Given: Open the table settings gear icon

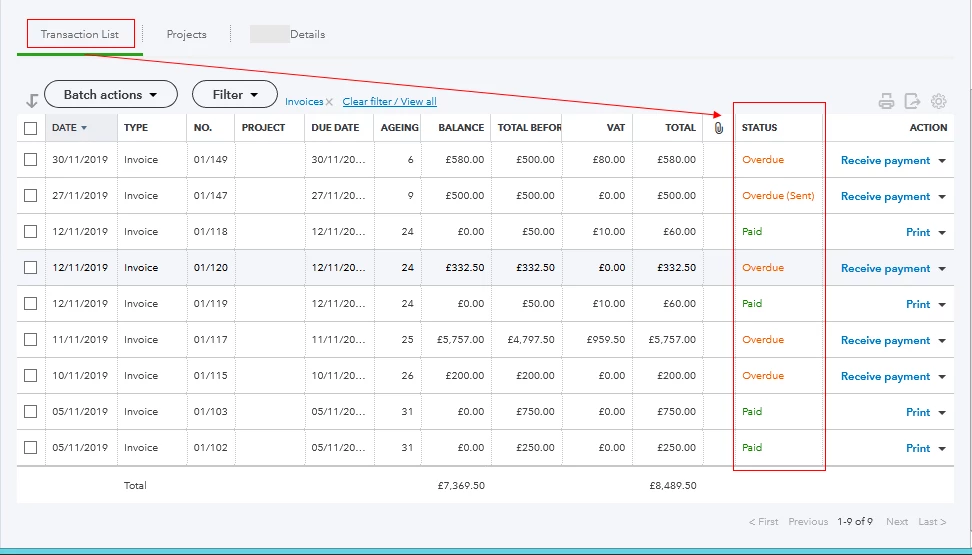Looking at the screenshot, I should click(x=939, y=101).
